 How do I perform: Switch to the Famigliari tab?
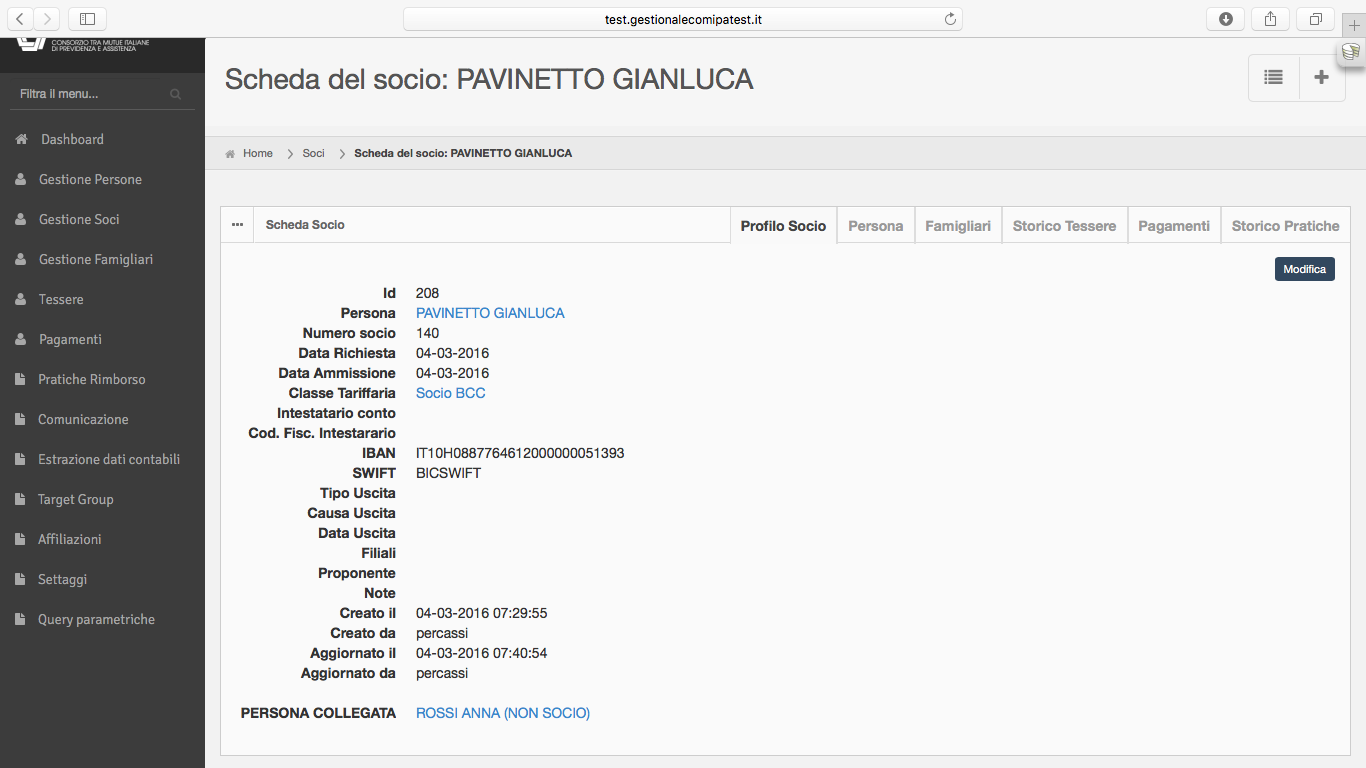(958, 226)
